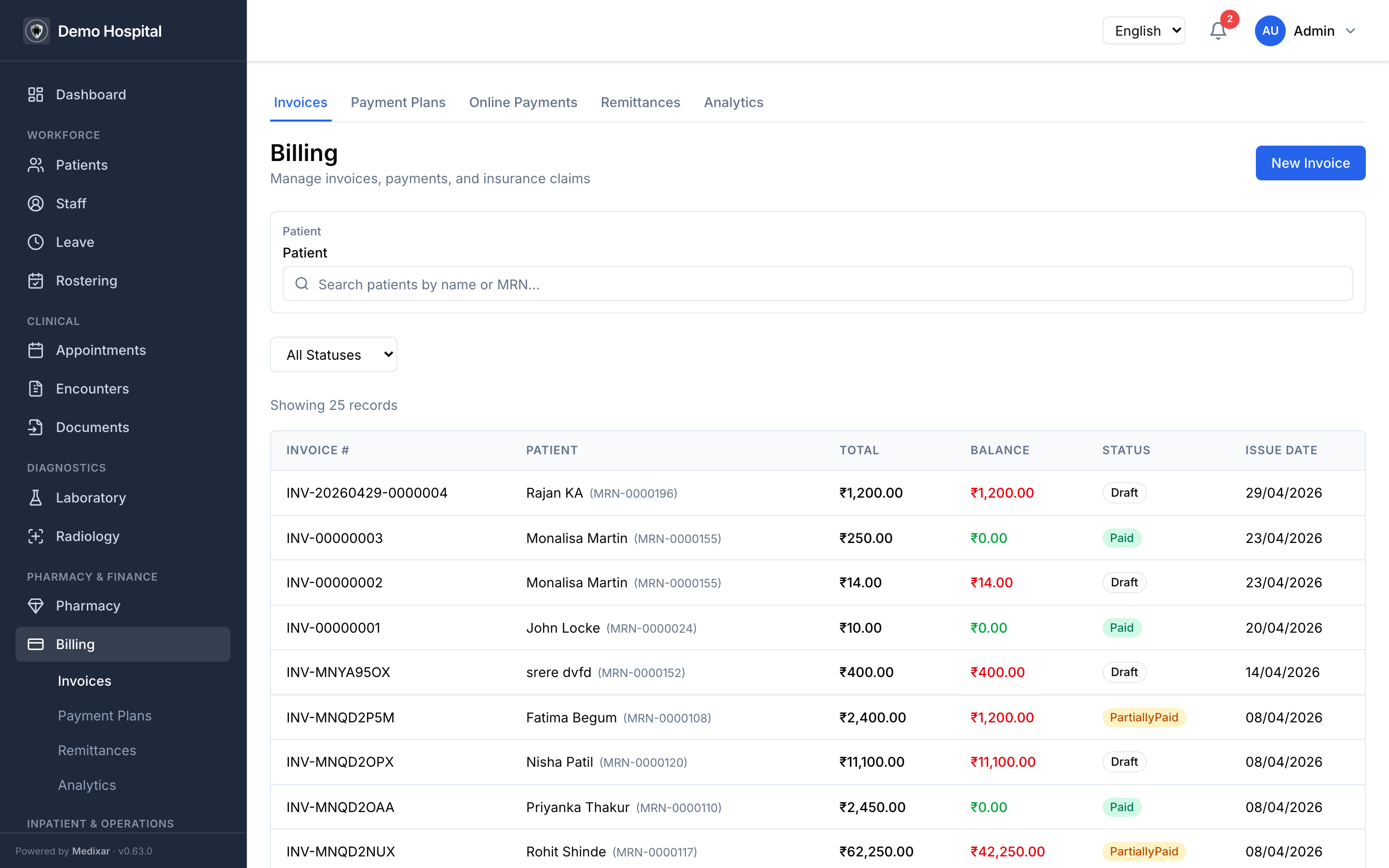
Task: Open invoice INV-MNQD2OAA
Action: tap(340, 807)
